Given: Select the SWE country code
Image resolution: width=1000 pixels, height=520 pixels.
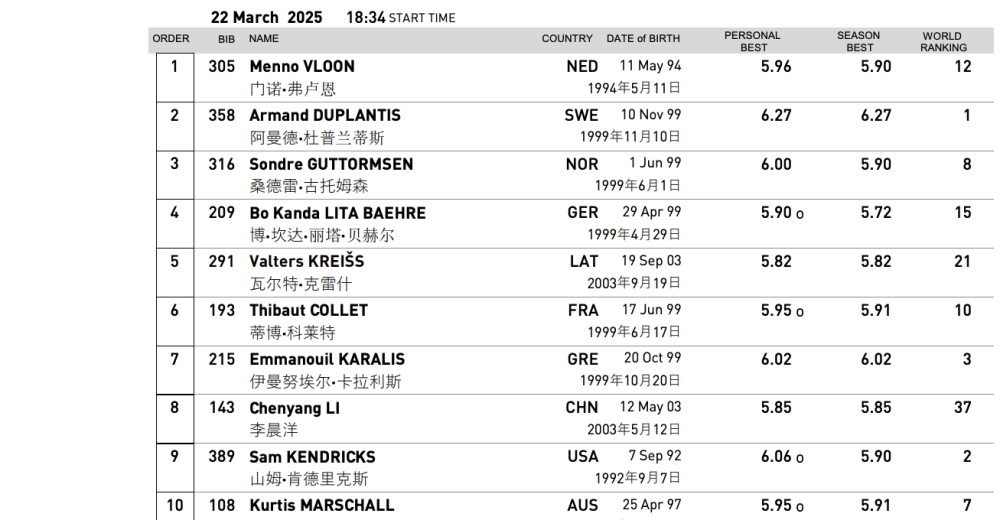Looking at the screenshot, I should [x=581, y=115].
